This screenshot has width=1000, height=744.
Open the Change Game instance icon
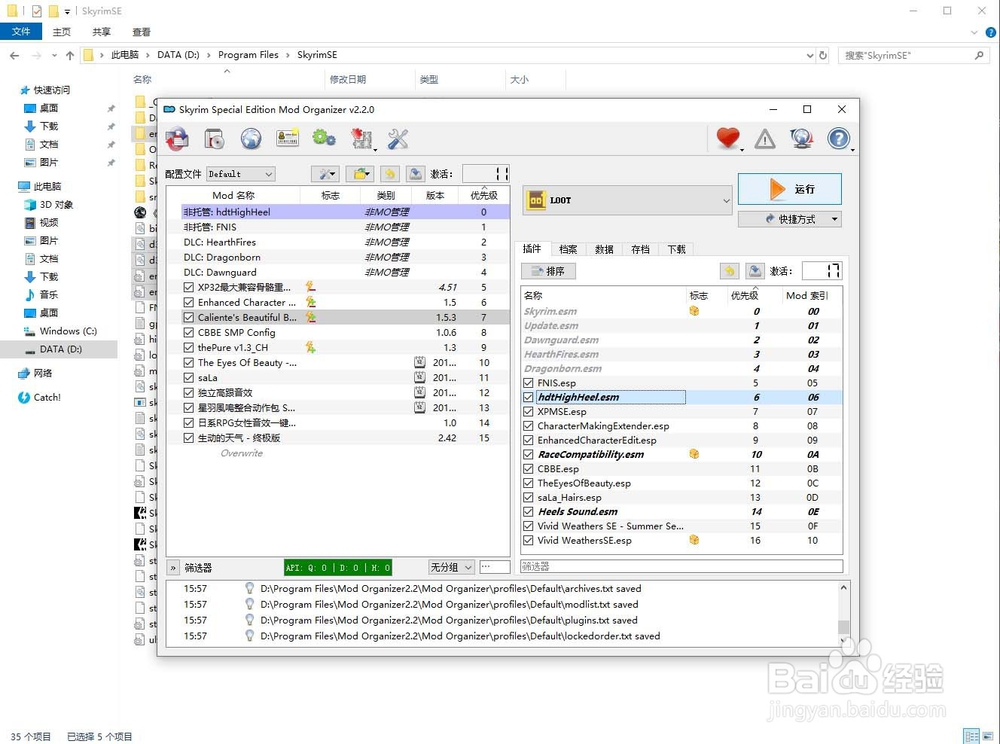click(177, 138)
